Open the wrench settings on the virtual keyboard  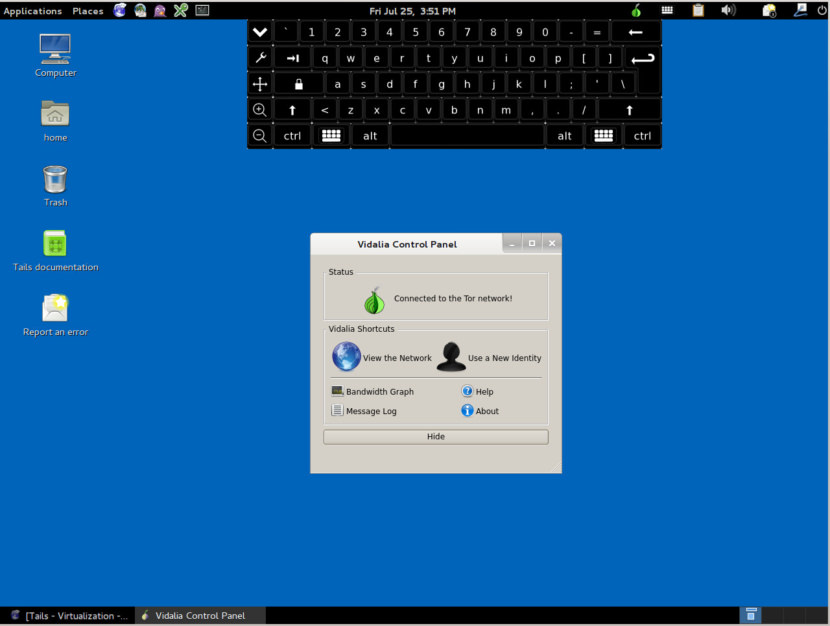[260, 58]
